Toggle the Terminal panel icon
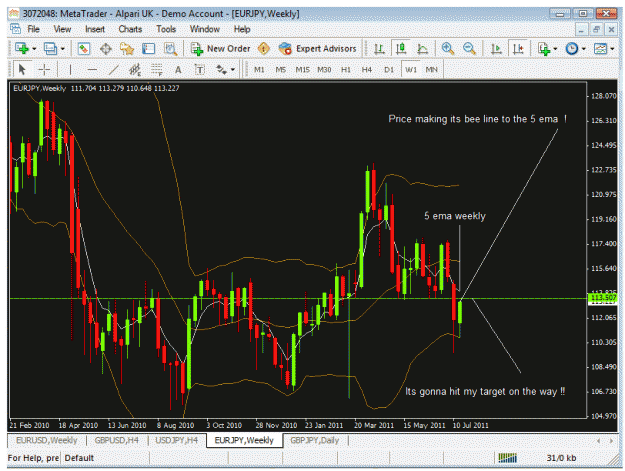Image resolution: width=625 pixels, height=471 pixels. point(148,49)
